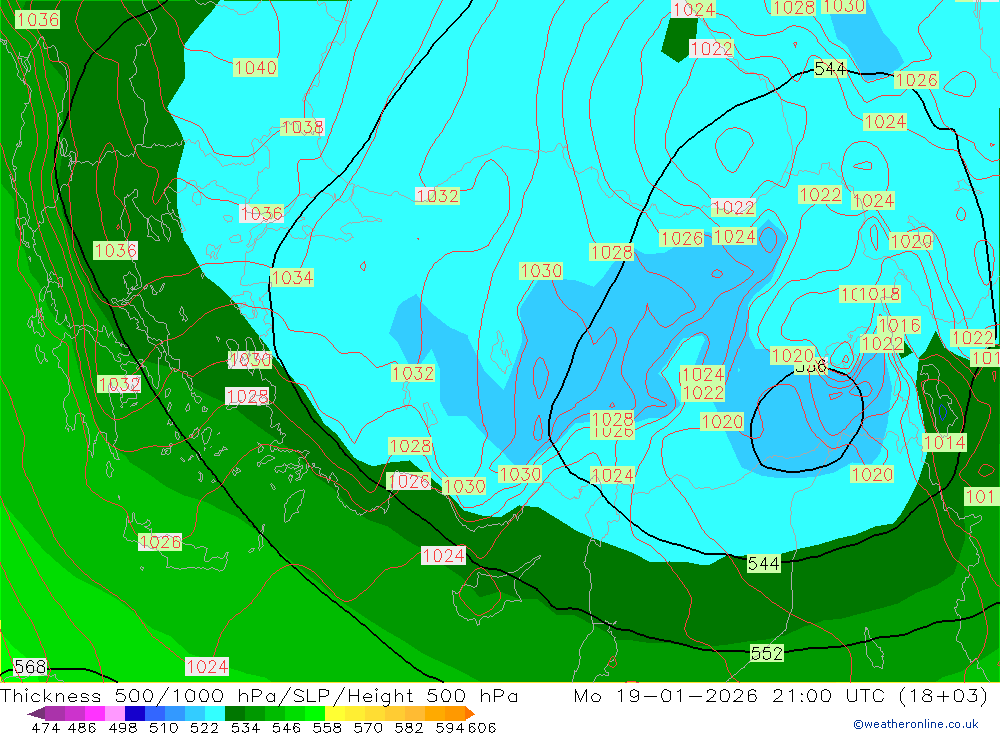Select the darkest green legend swatch
Image resolution: width=1000 pixels, height=733 pixels.
point(235,713)
